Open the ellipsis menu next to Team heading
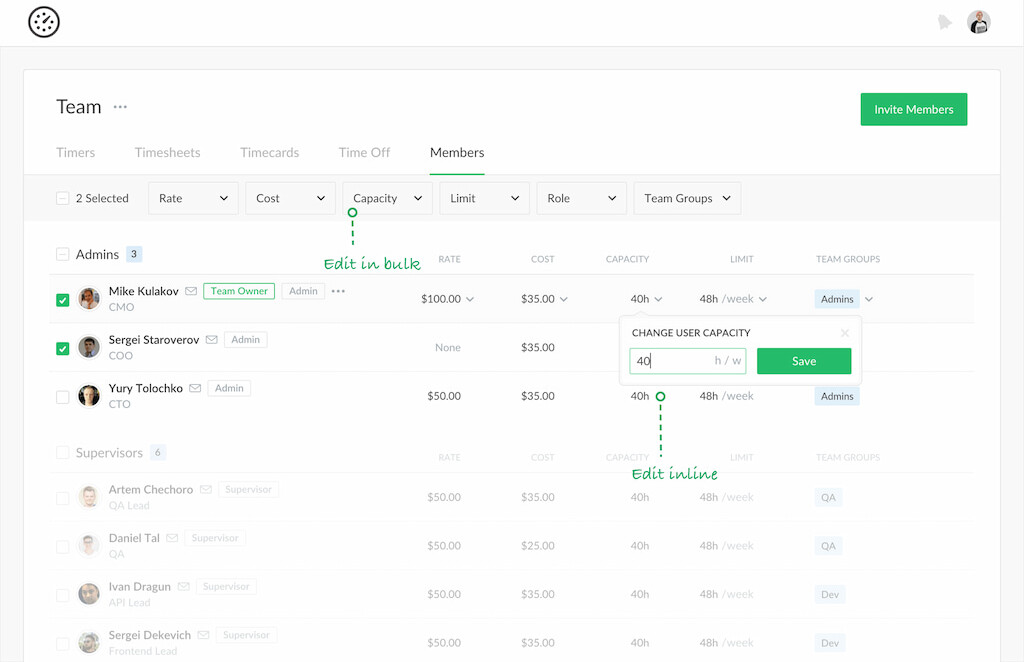Viewport: 1024px width, 662px height. pos(120,107)
